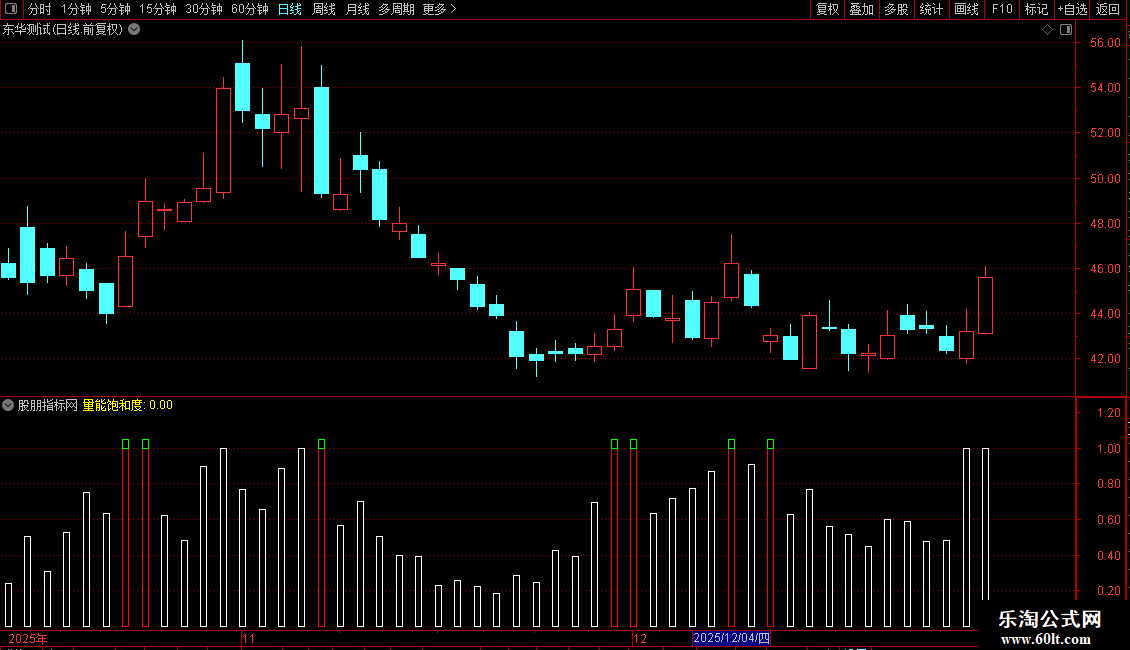The width and height of the screenshot is (1130, 650).
Task: Click the 量能饱和度: 0.00 value label
Action: pyautogui.click(x=128, y=405)
